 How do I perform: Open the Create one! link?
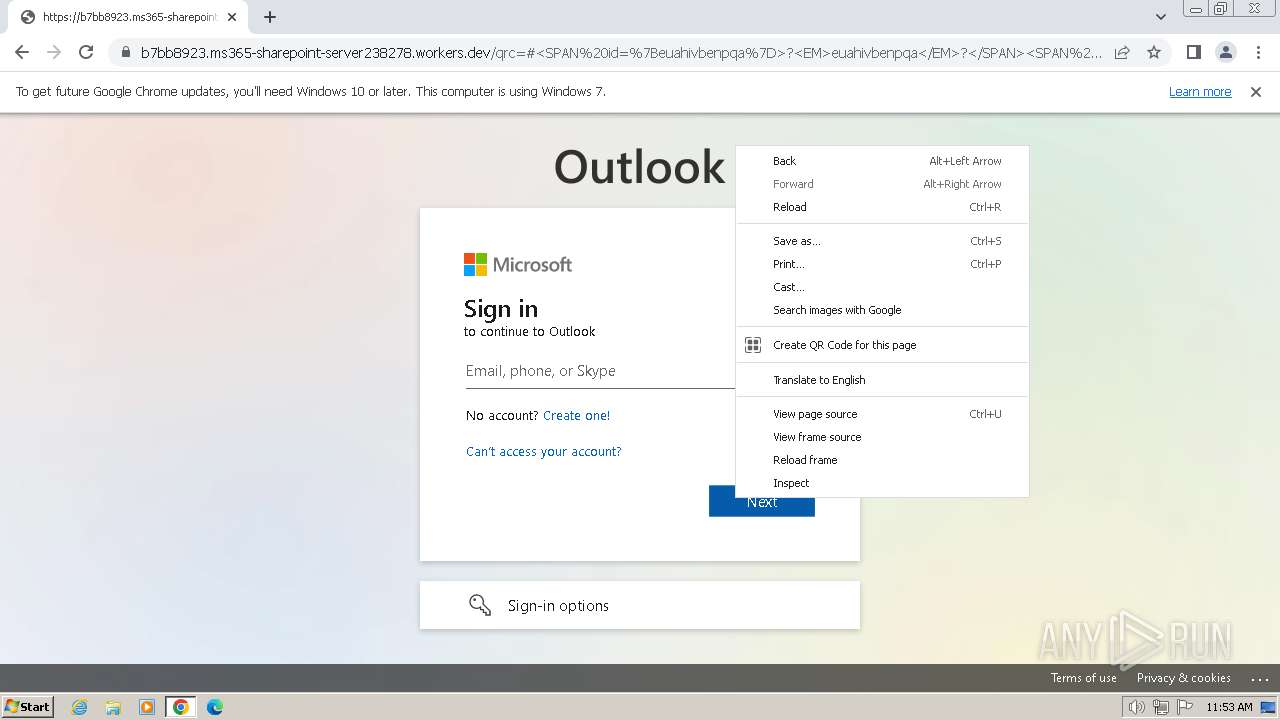pyautogui.click(x=576, y=416)
